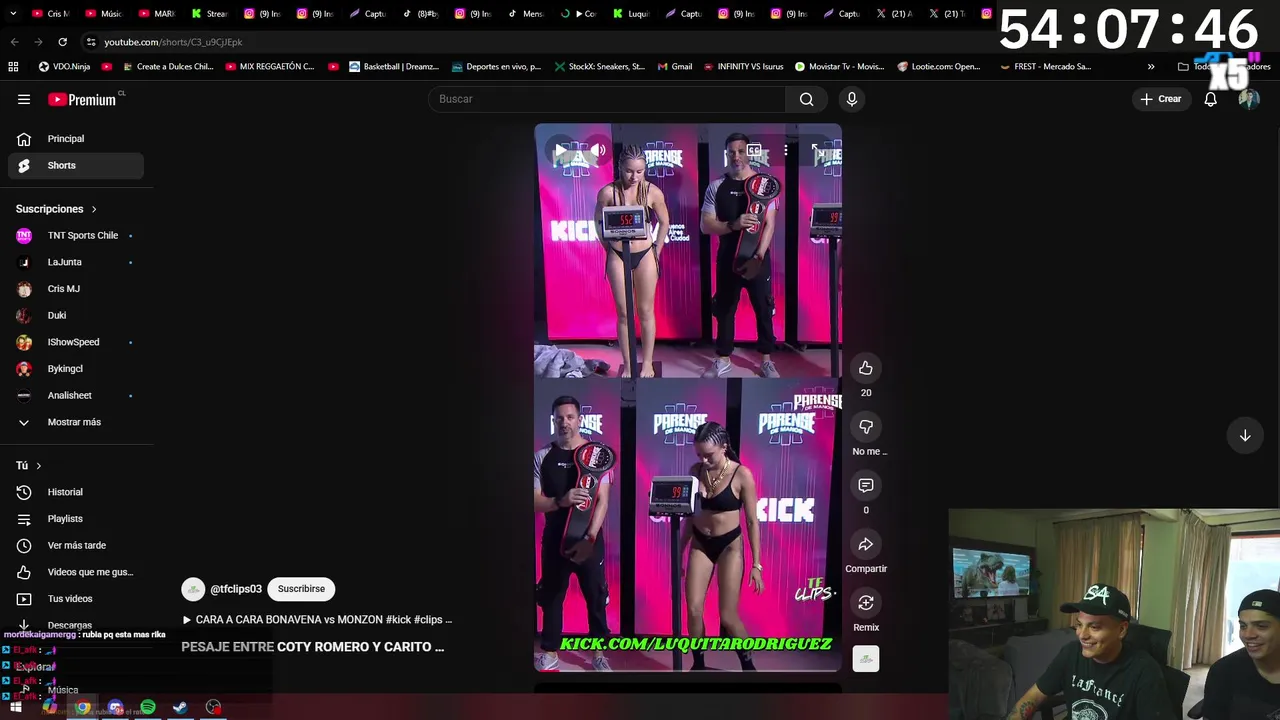Select Shorts in the sidebar
The width and height of the screenshot is (1280, 720).
(76, 165)
